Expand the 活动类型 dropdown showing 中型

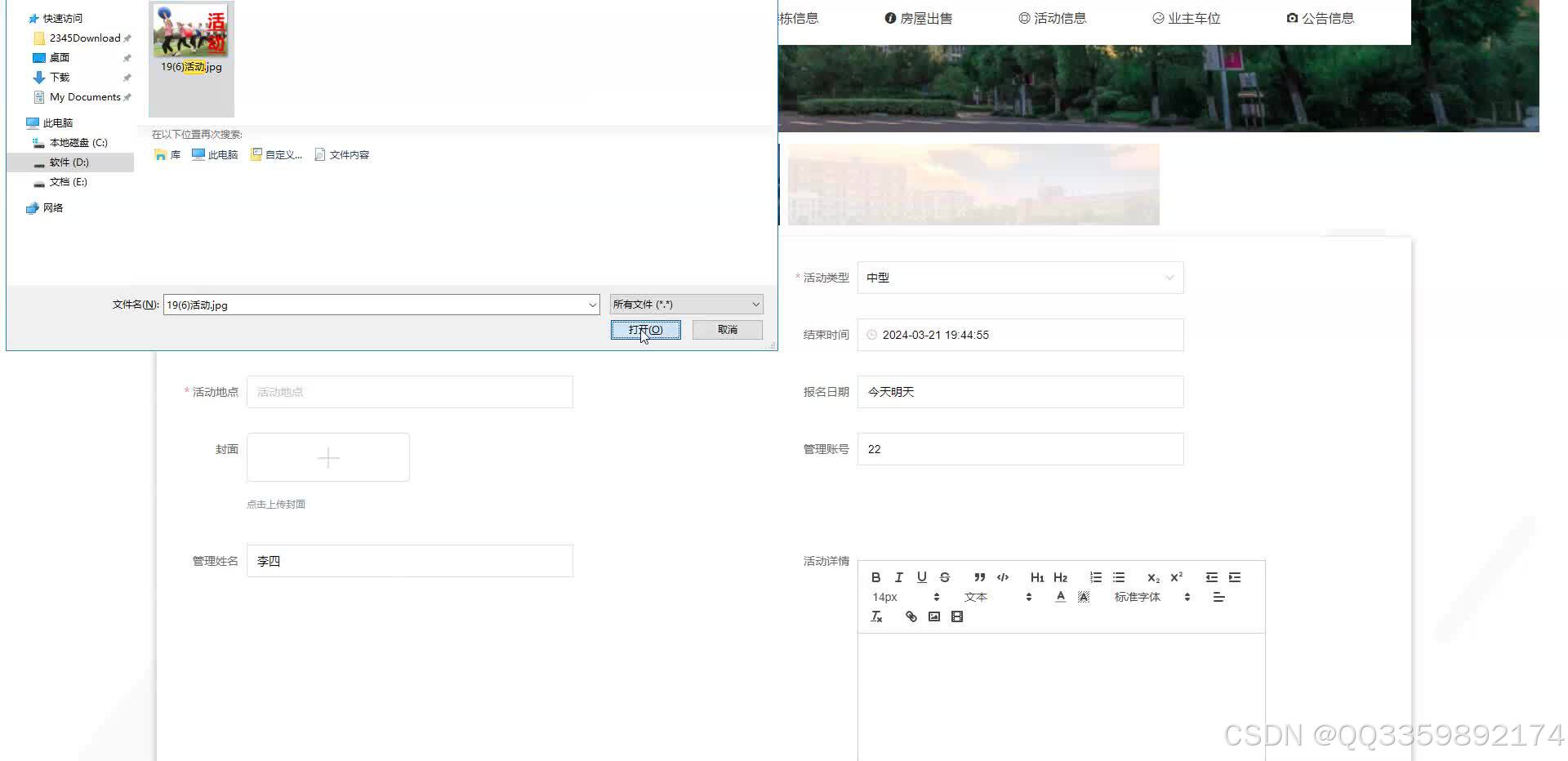click(x=1020, y=278)
